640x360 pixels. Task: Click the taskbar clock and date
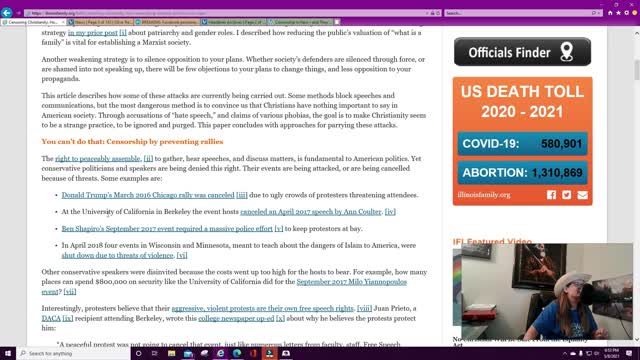click(x=611, y=353)
